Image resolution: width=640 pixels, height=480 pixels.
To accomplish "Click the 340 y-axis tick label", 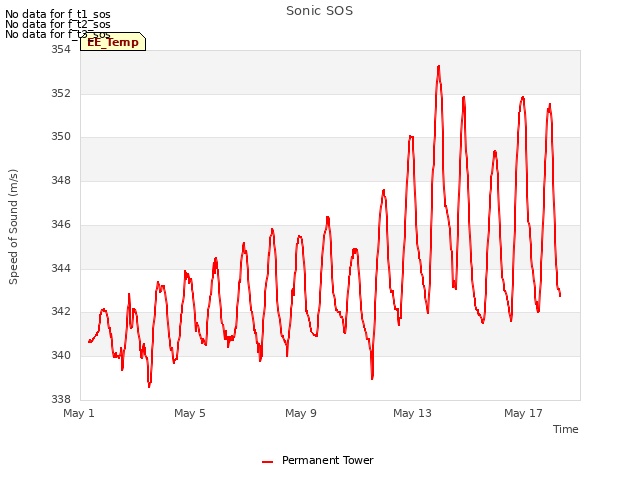I will click(61, 356).
